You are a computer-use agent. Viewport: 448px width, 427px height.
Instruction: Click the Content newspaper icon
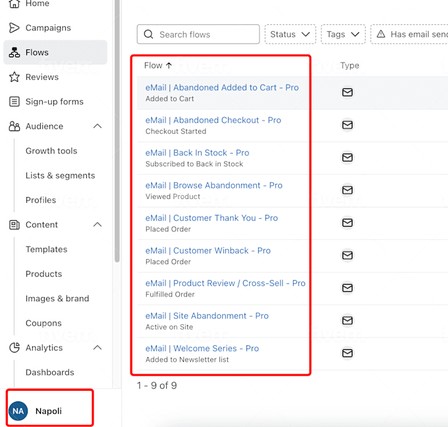click(14, 225)
